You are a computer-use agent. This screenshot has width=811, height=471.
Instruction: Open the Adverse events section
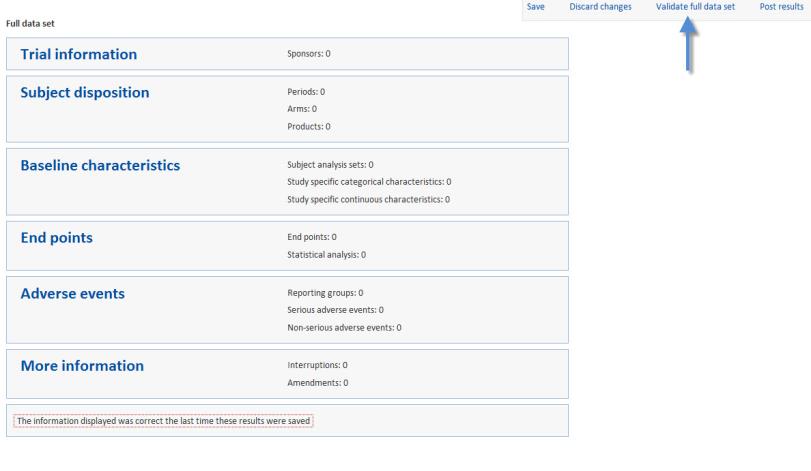(72, 294)
